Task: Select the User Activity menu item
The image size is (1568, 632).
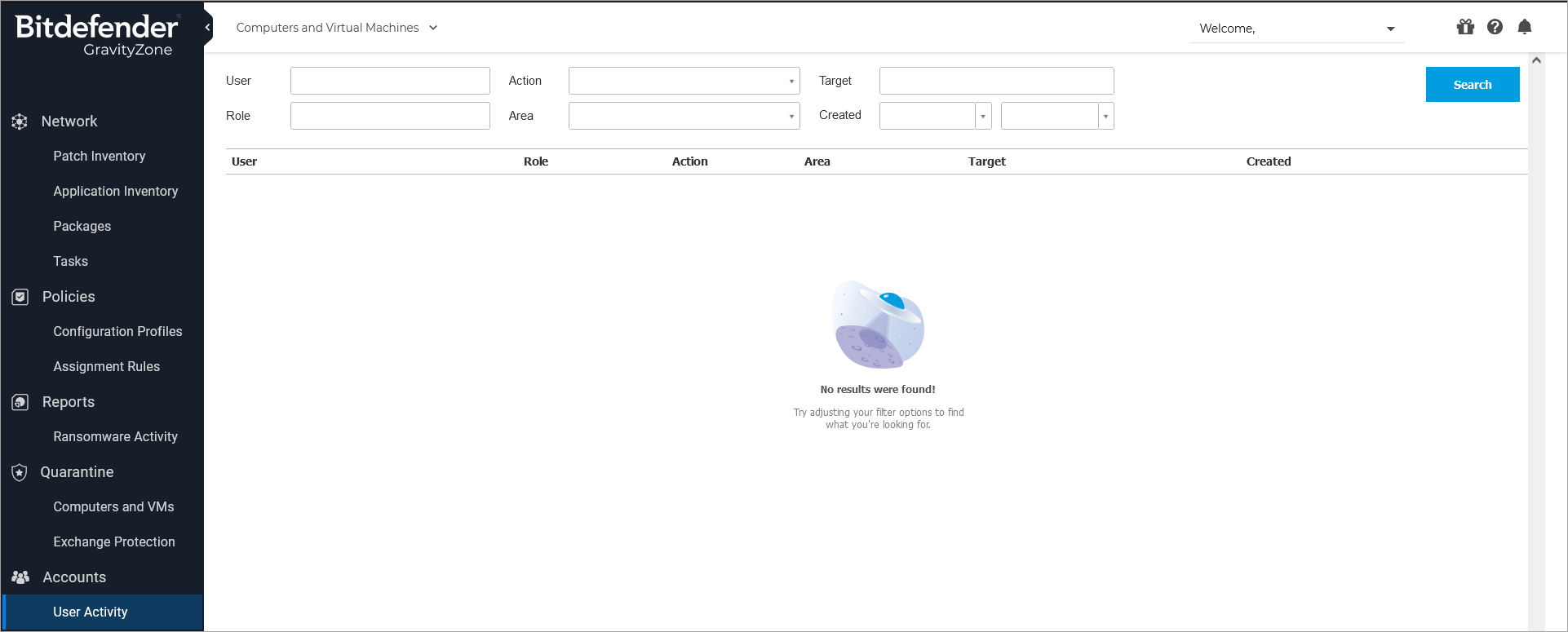Action: pos(91,612)
